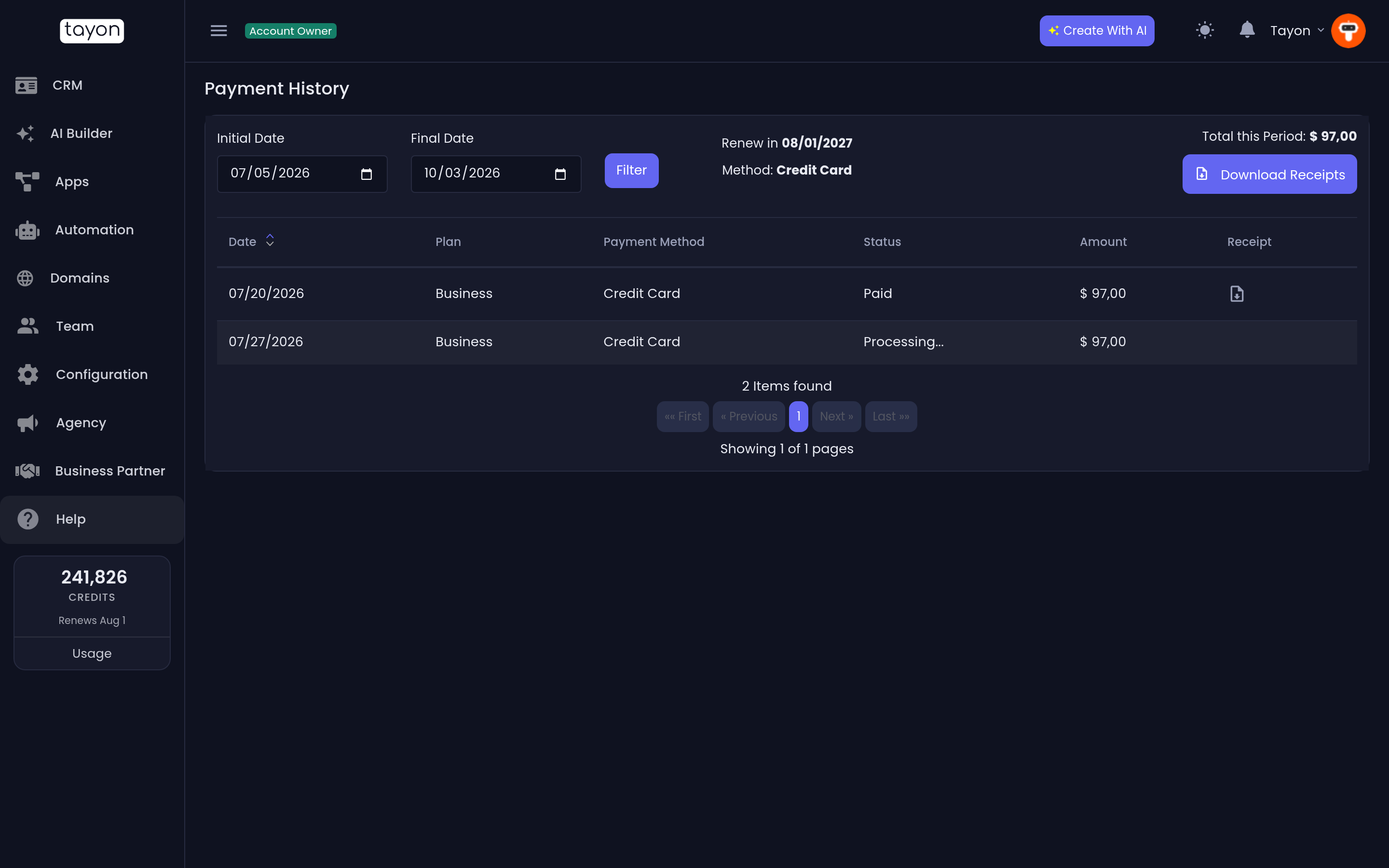Click the Configuration gear icon
1389x868 pixels.
pos(27,374)
